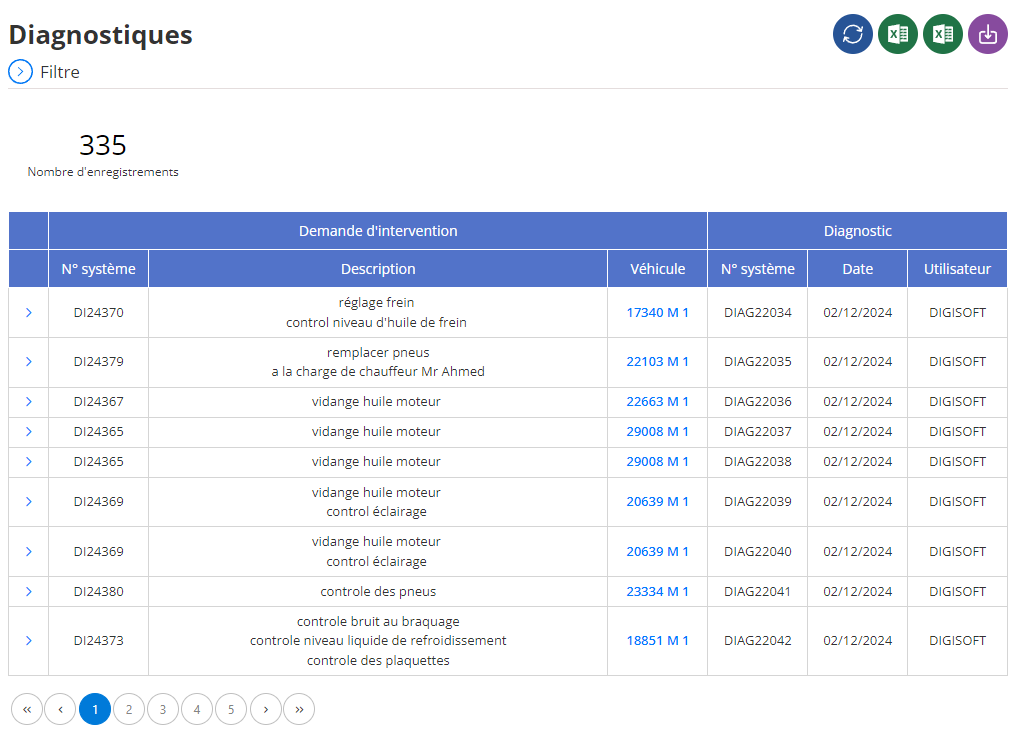
Task: Open vehicle link 18851 M 1
Action: [x=657, y=641]
